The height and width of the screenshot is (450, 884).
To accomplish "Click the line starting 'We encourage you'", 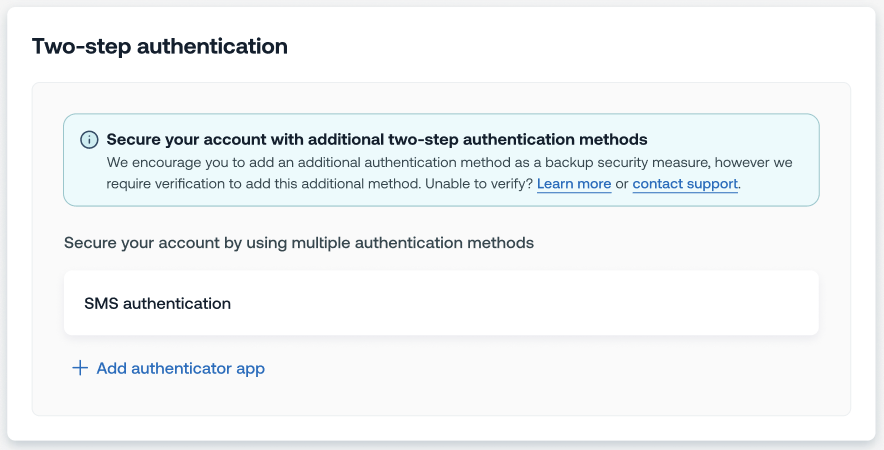I will (x=449, y=162).
